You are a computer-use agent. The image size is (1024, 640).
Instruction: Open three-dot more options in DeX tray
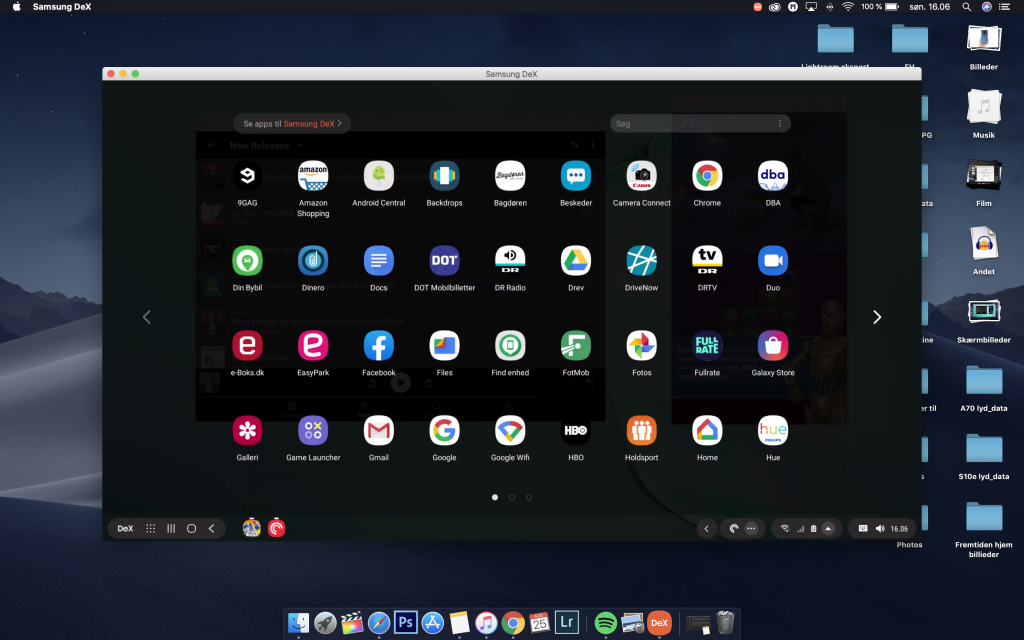[752, 529]
